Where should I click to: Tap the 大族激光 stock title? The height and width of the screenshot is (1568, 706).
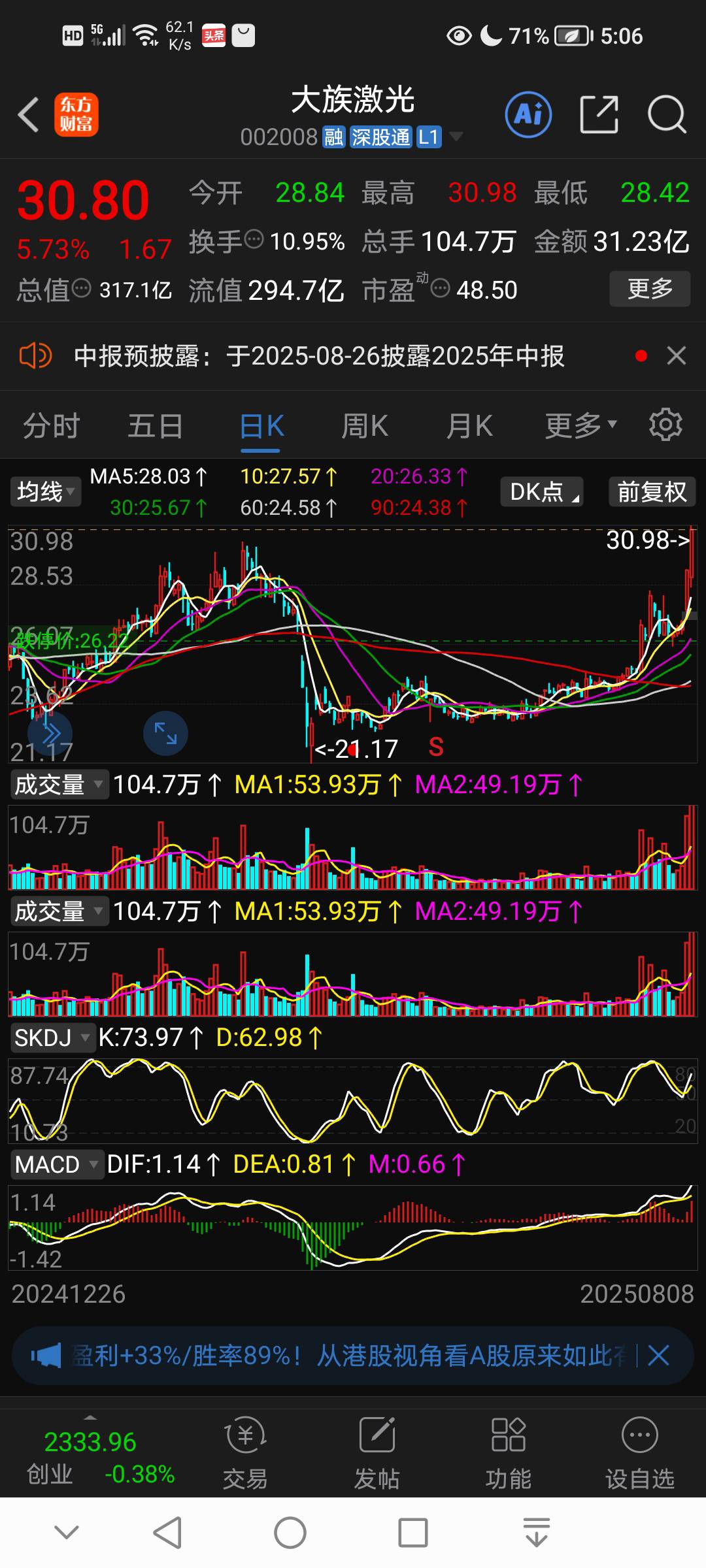353,100
